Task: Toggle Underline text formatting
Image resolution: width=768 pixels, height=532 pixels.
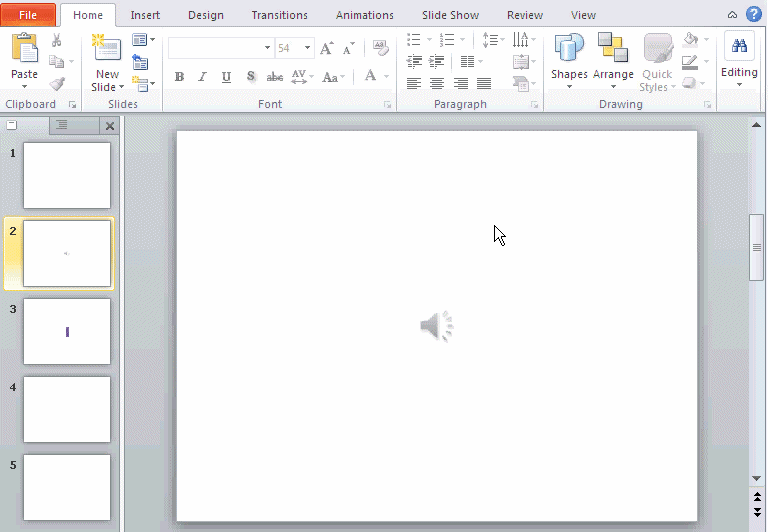Action: 226,77
